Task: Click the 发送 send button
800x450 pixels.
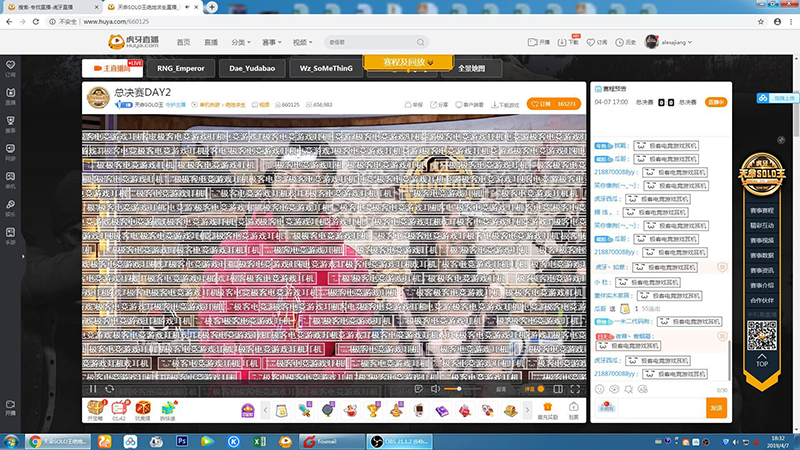Action: (716, 408)
